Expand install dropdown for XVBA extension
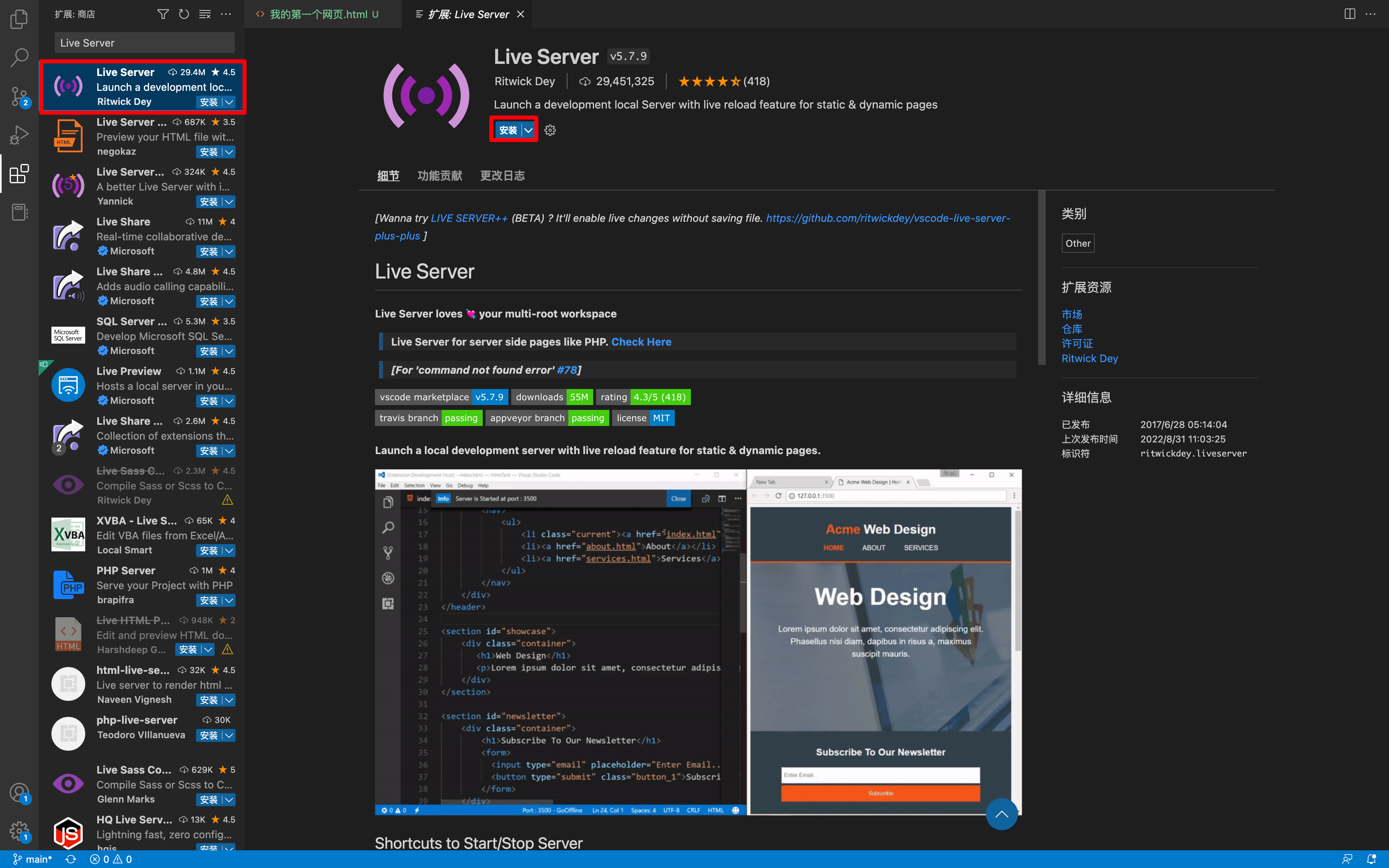 click(229, 551)
